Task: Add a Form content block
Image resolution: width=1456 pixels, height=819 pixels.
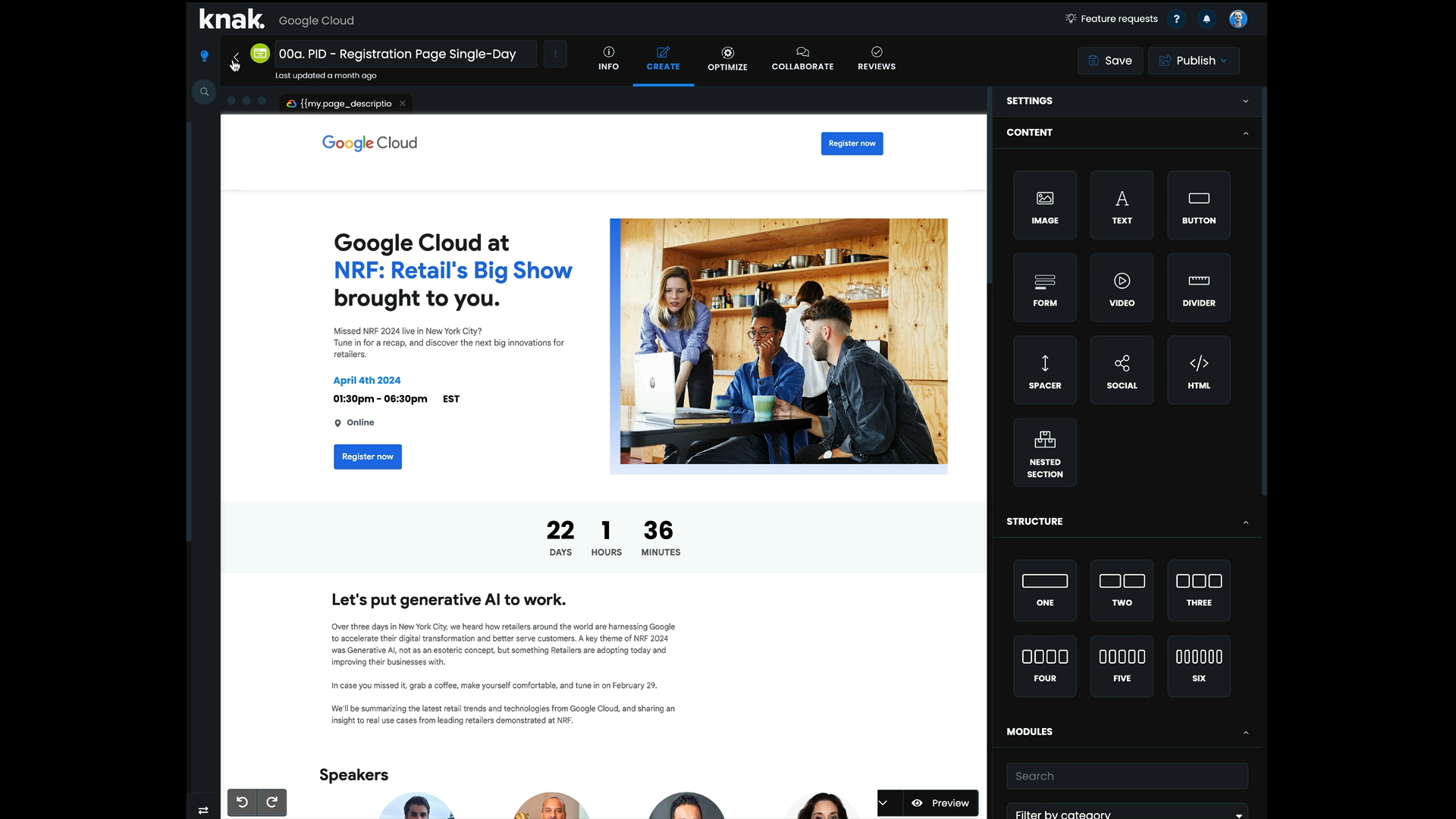Action: click(1045, 287)
